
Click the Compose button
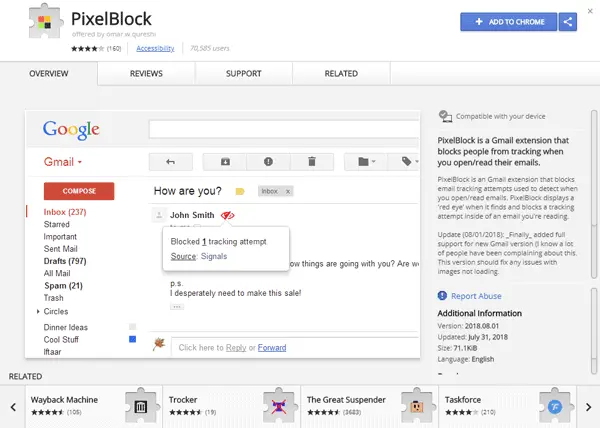pos(79,191)
